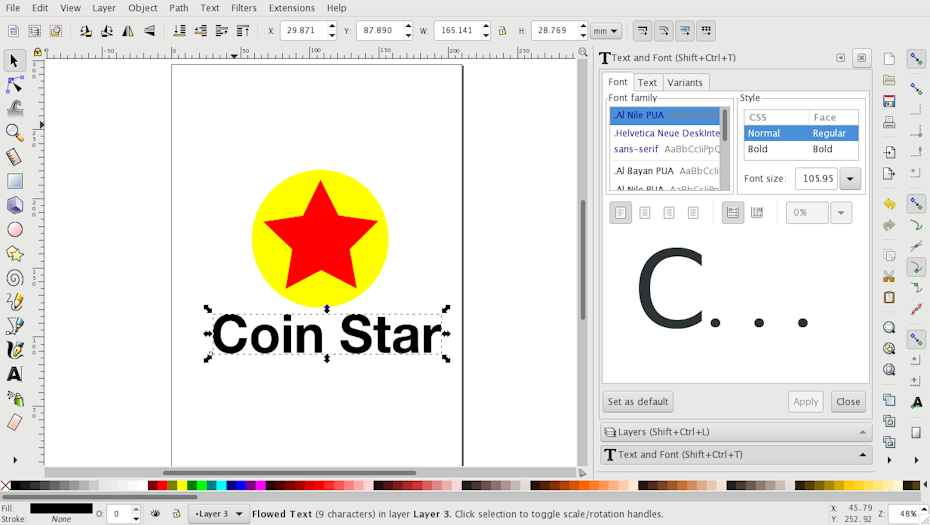
Task: Pick the Rectangle drawing tool
Action: tap(14, 181)
